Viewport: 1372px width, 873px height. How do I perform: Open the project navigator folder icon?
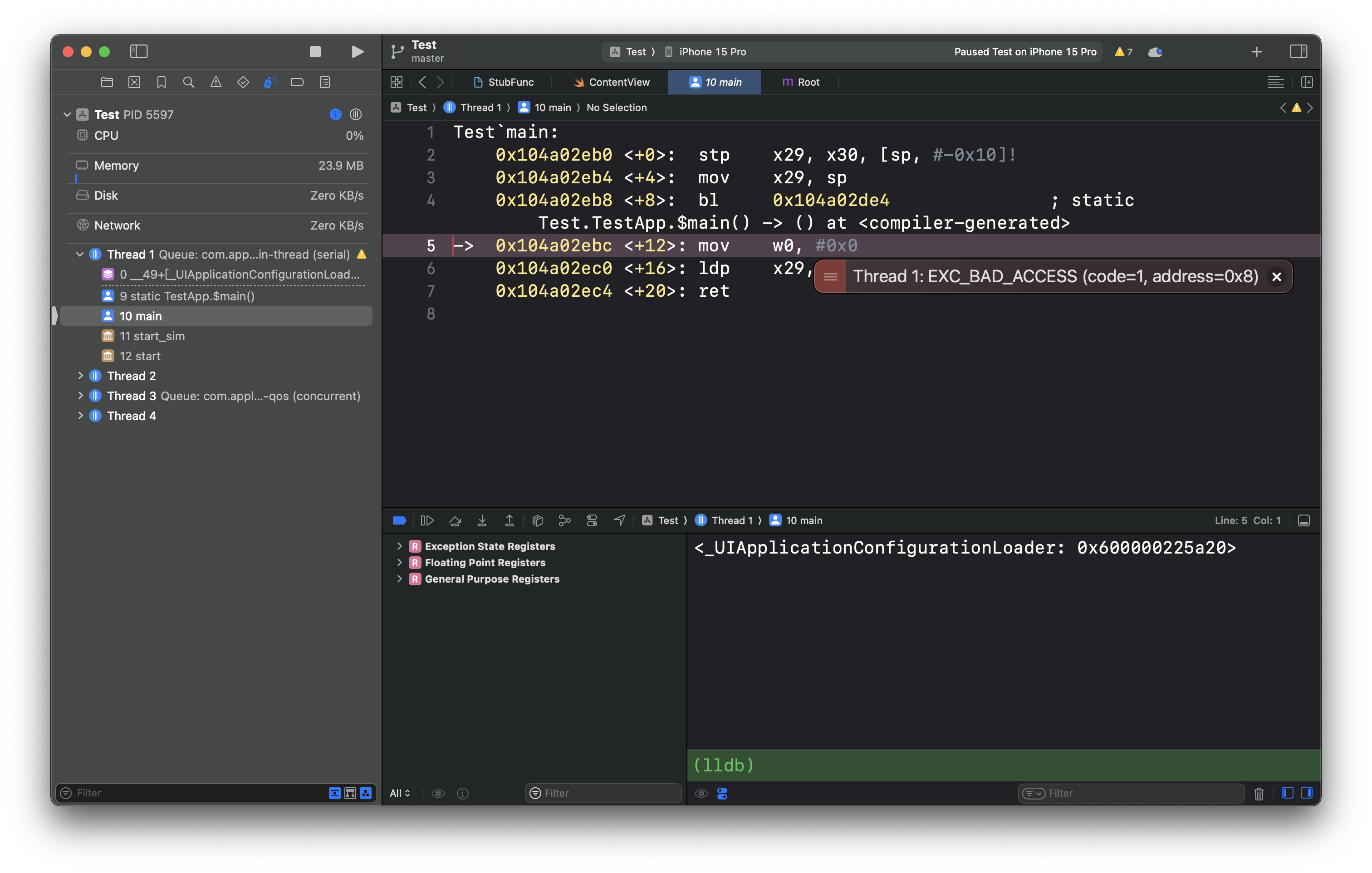(107, 82)
